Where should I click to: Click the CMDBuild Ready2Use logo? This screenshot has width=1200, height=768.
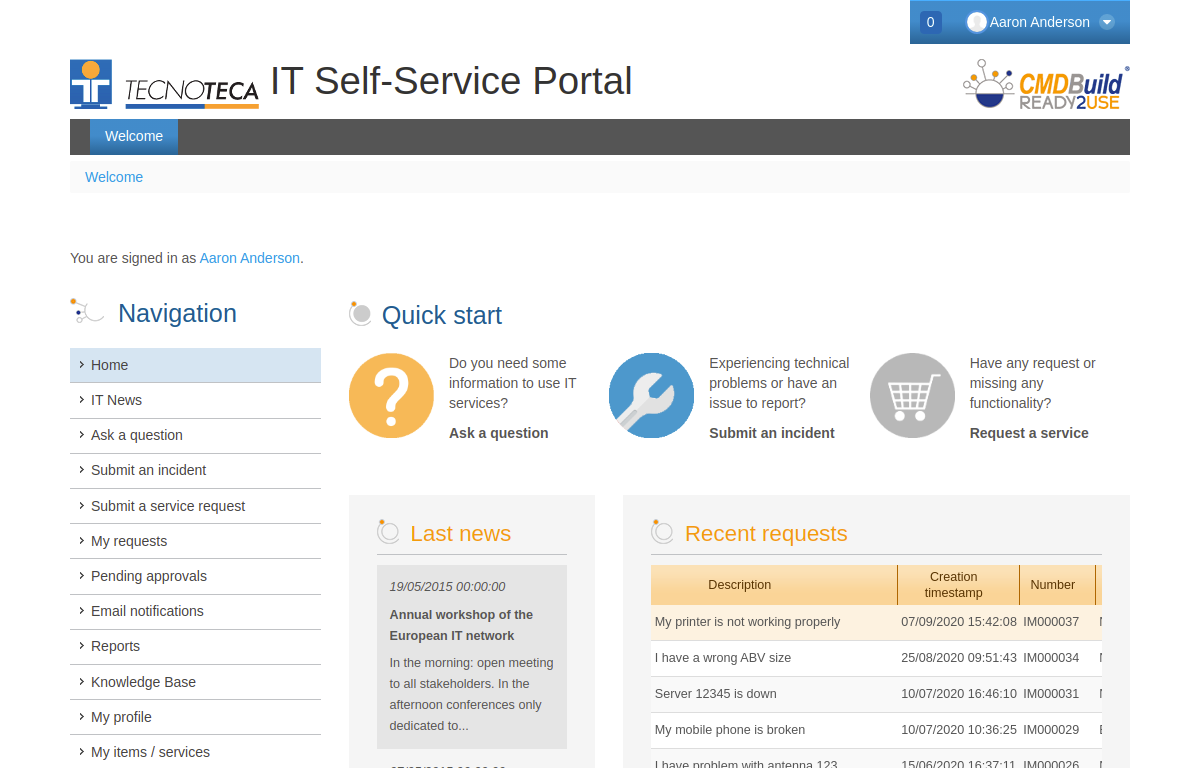pos(1046,85)
